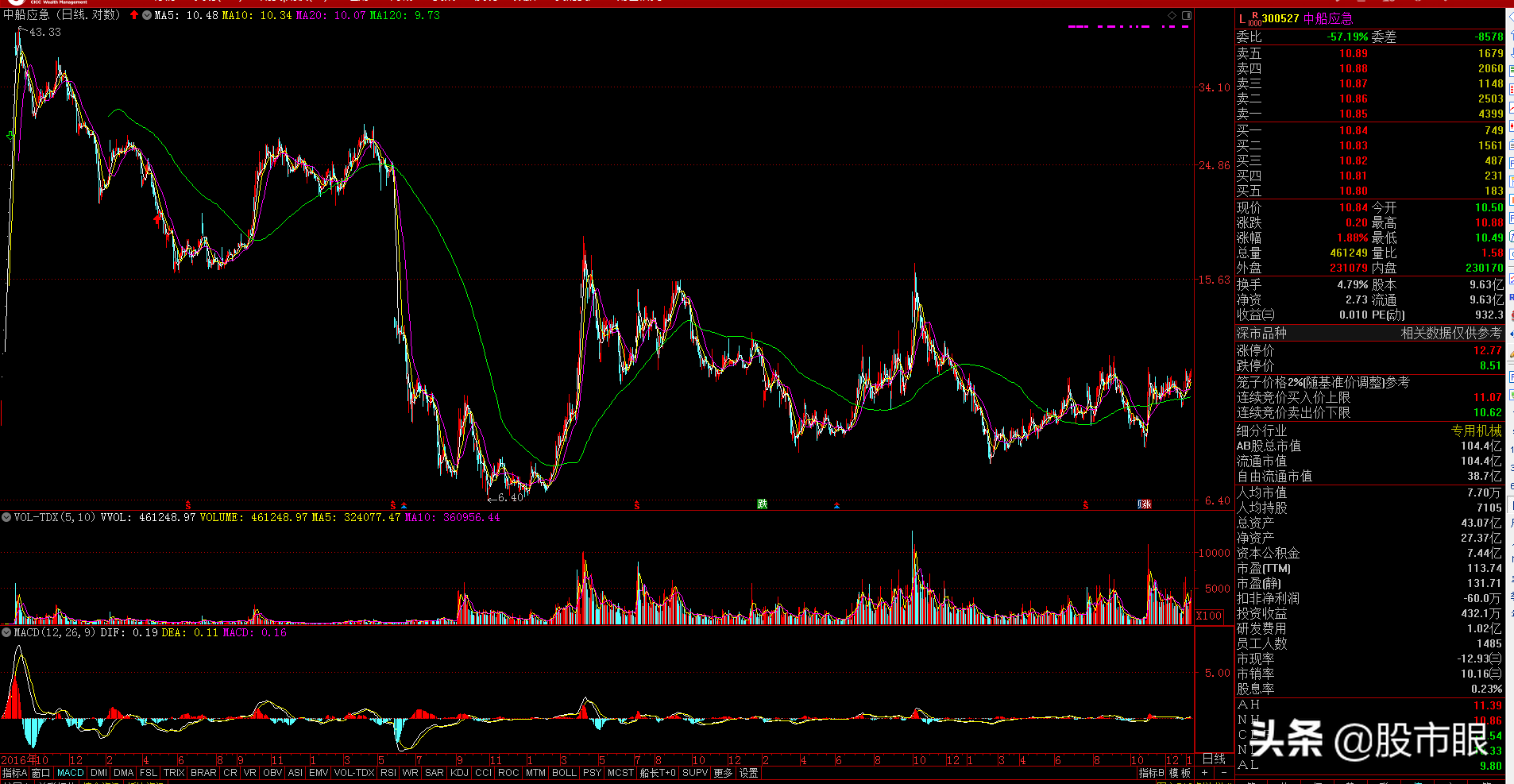Screen dimensions: 1514x784
Task: Select the DMA indicator tab
Action: (124, 773)
